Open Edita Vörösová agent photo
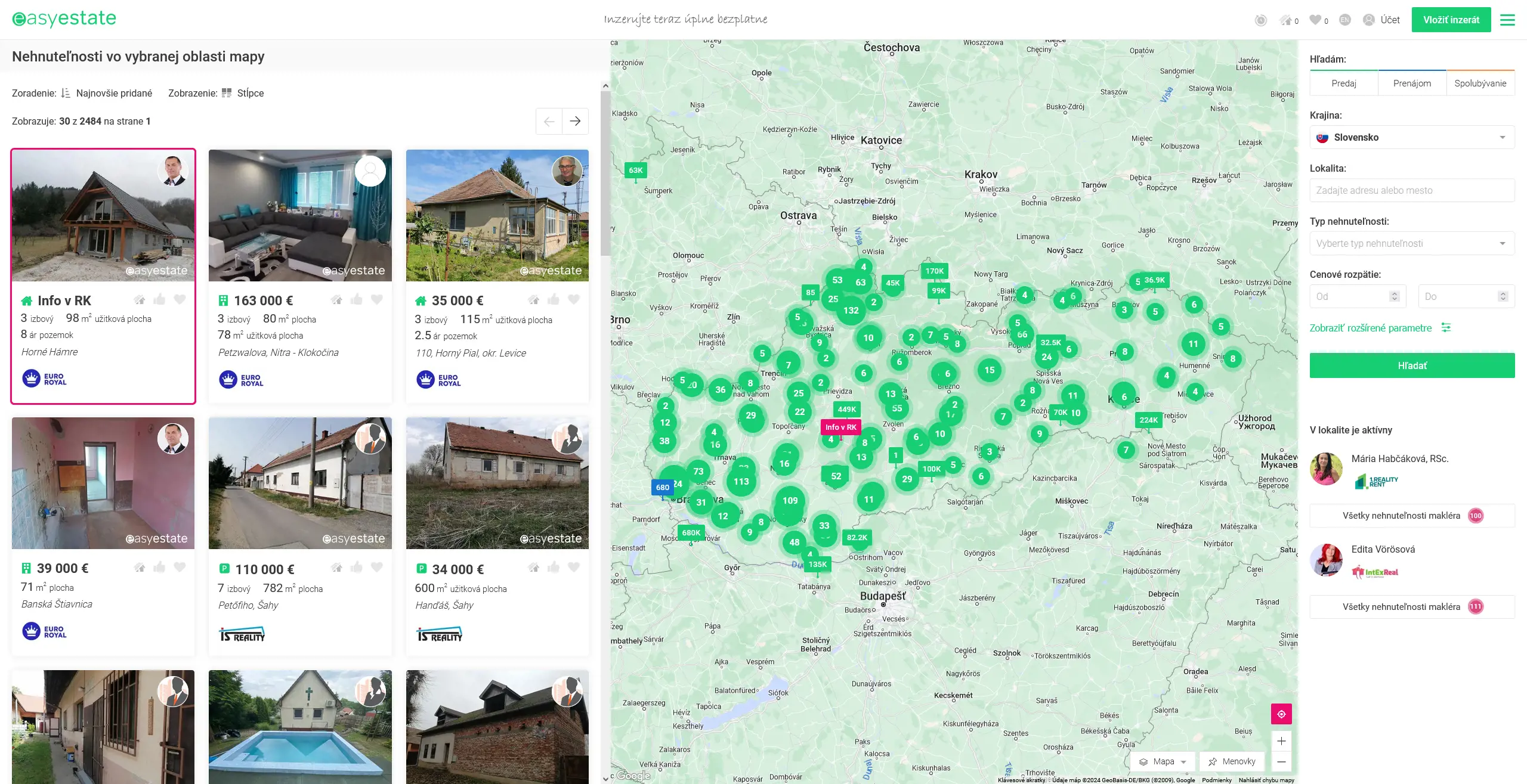 point(1326,560)
